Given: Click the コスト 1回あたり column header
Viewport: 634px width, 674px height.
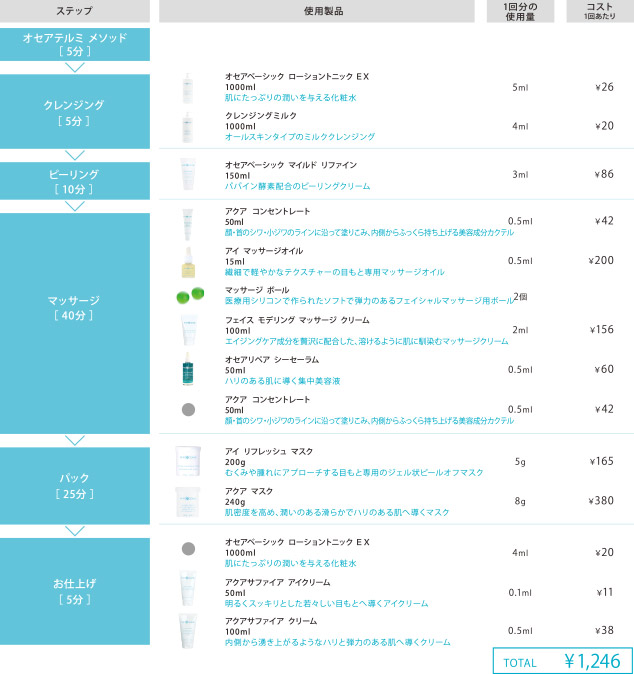Looking at the screenshot, I should point(598,11).
